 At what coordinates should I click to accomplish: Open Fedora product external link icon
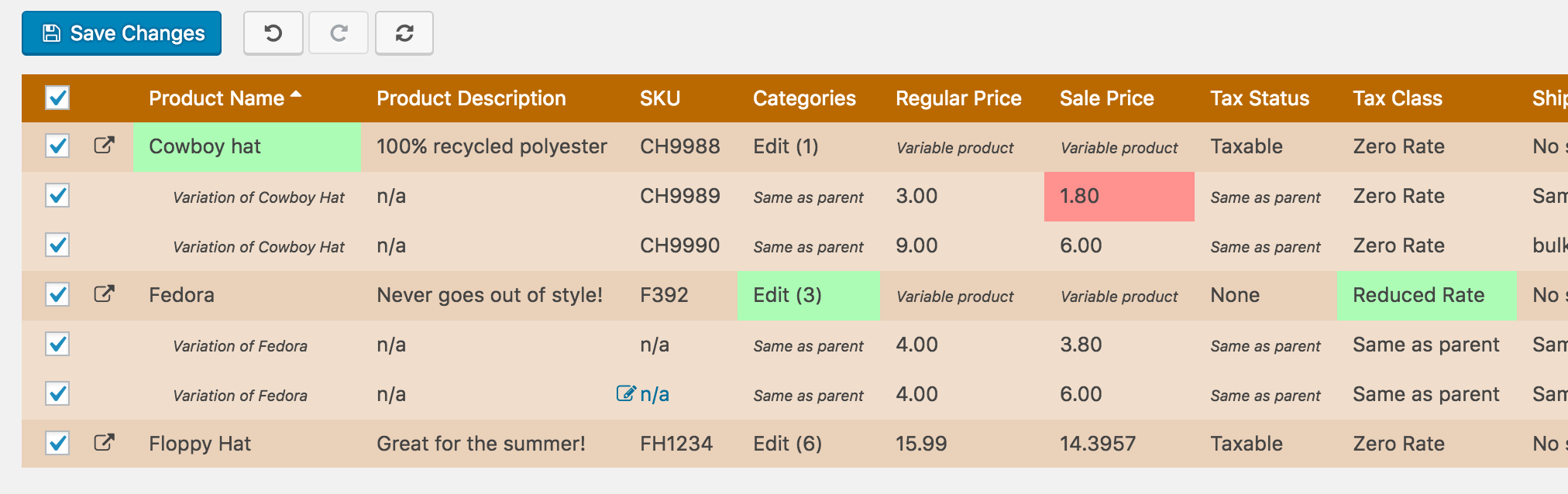pos(104,294)
